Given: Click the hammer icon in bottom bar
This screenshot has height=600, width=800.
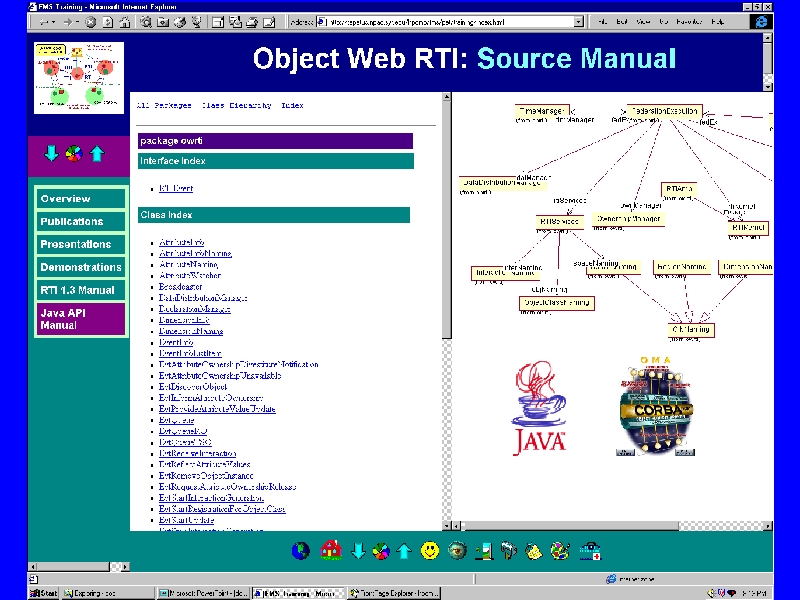Looking at the screenshot, I should point(509,551).
